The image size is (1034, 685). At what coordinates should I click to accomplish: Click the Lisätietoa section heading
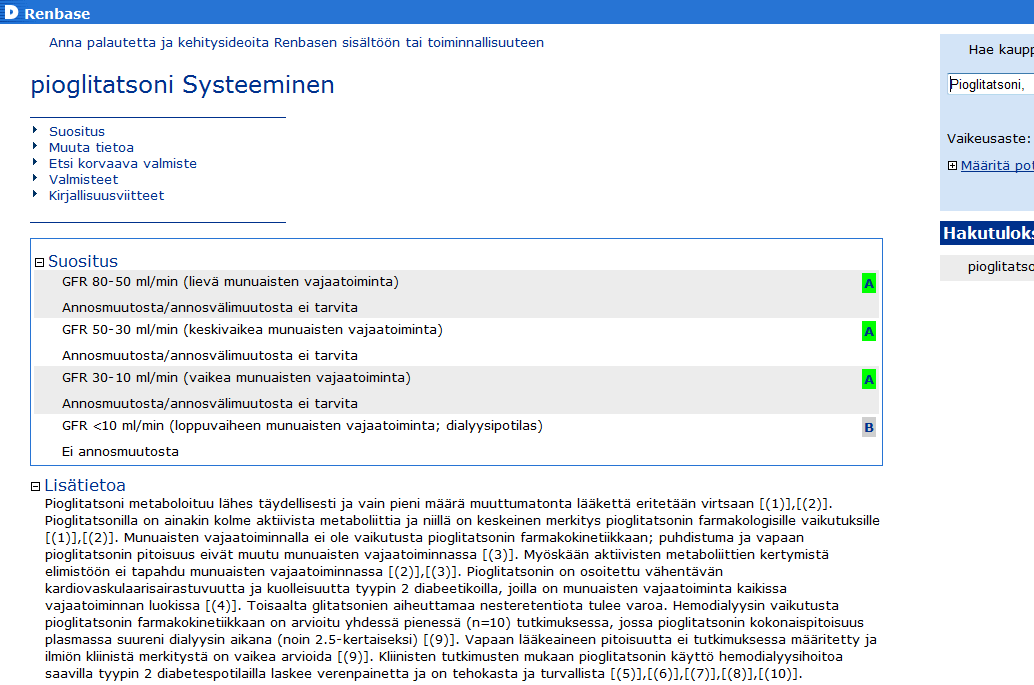pyautogui.click(x=84, y=485)
